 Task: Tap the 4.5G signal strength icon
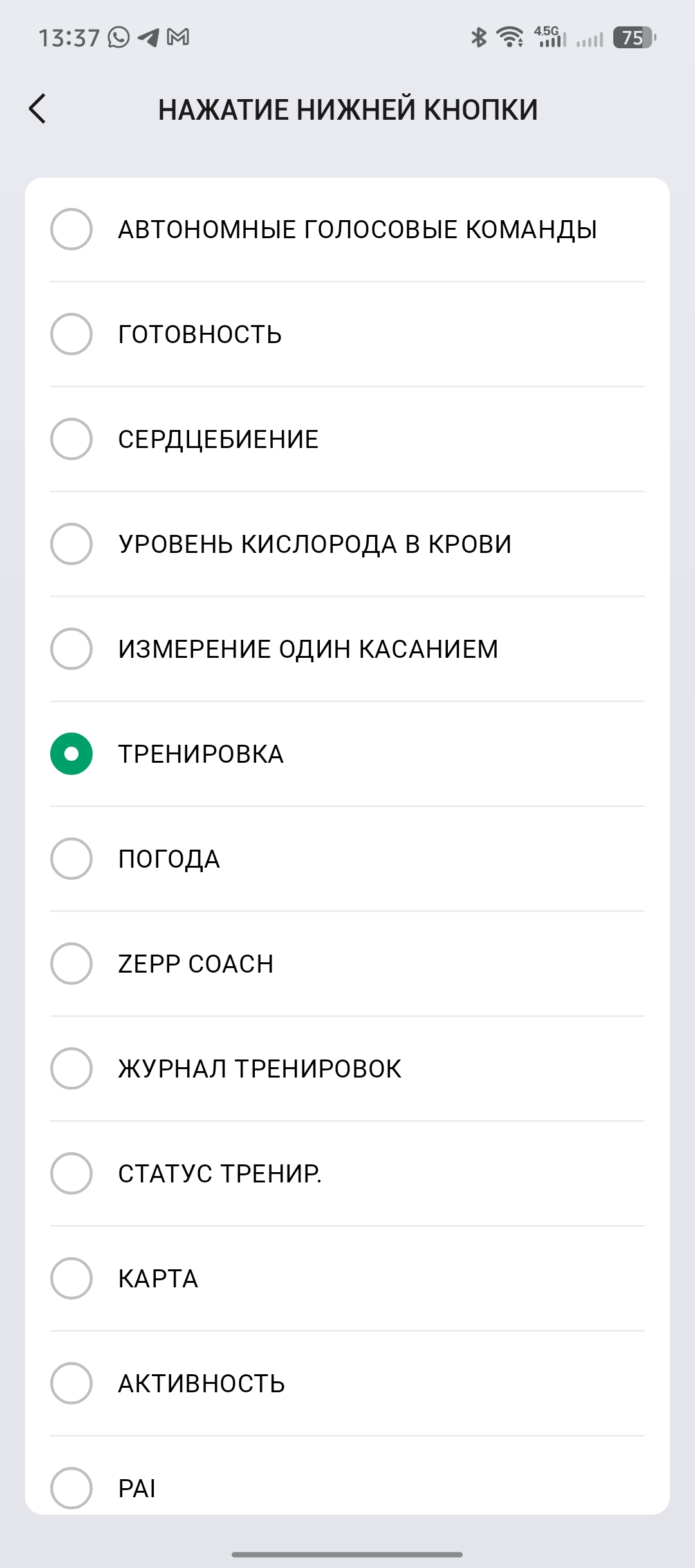(549, 37)
